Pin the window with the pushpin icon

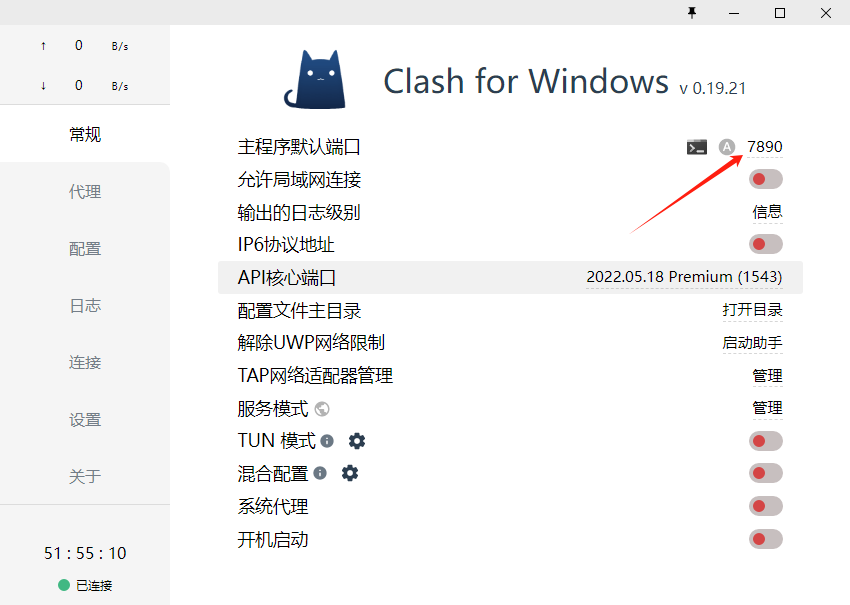692,12
